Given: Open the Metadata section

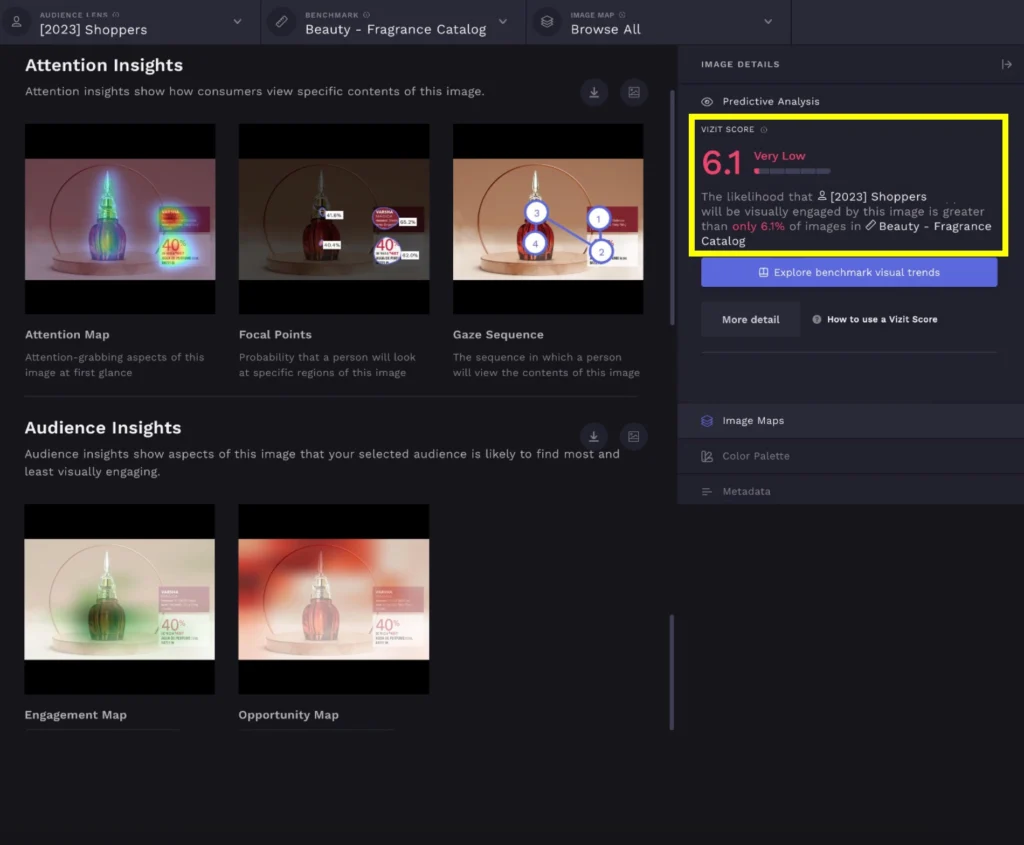Looking at the screenshot, I should (x=746, y=492).
